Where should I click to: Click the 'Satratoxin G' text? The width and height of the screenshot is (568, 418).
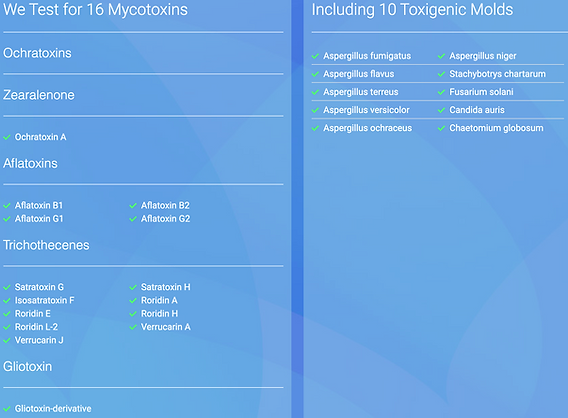click(39, 287)
